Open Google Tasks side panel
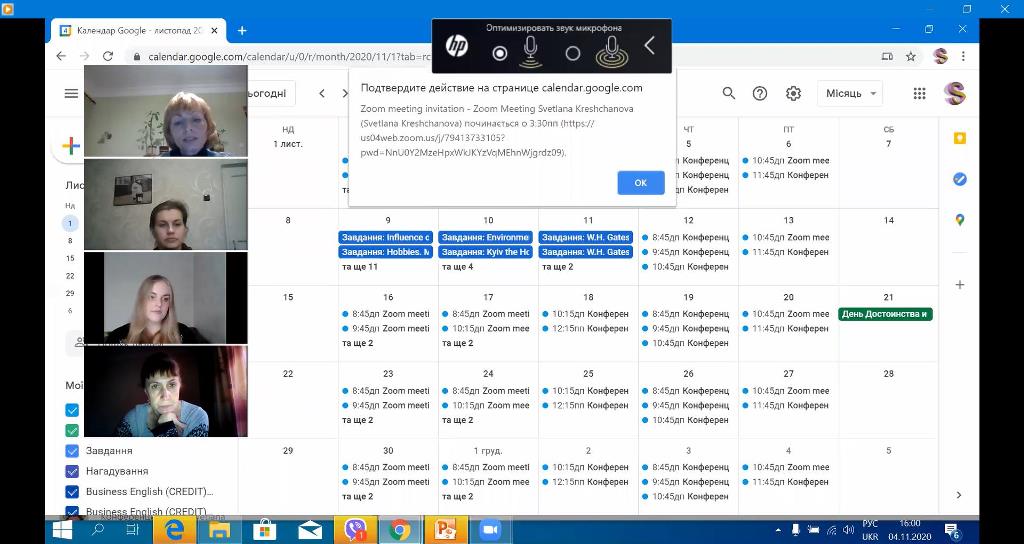The image size is (1024, 544). (959, 179)
